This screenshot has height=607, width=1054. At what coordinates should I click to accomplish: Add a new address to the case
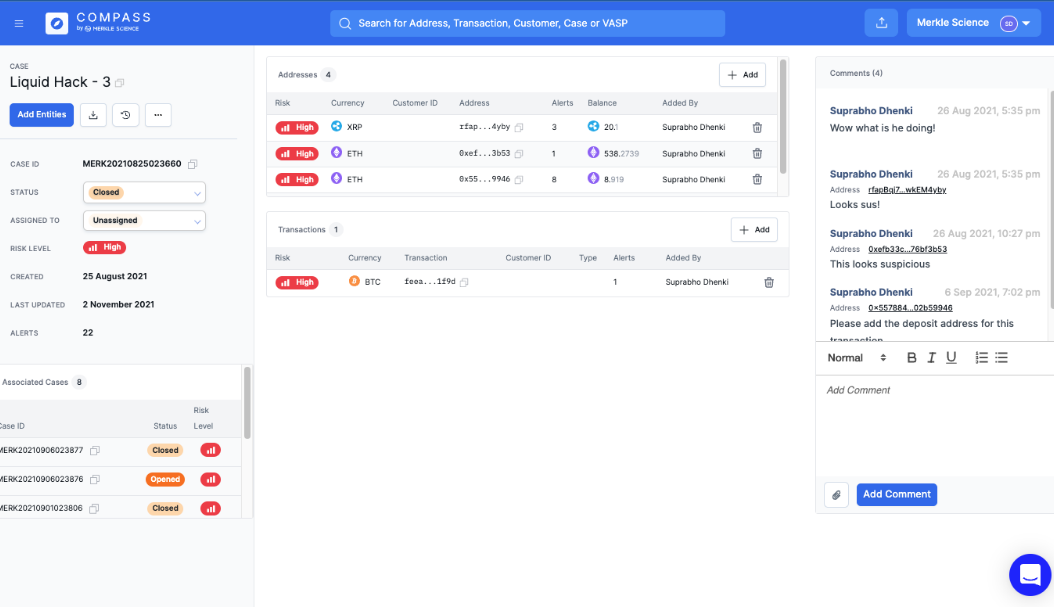click(x=742, y=75)
